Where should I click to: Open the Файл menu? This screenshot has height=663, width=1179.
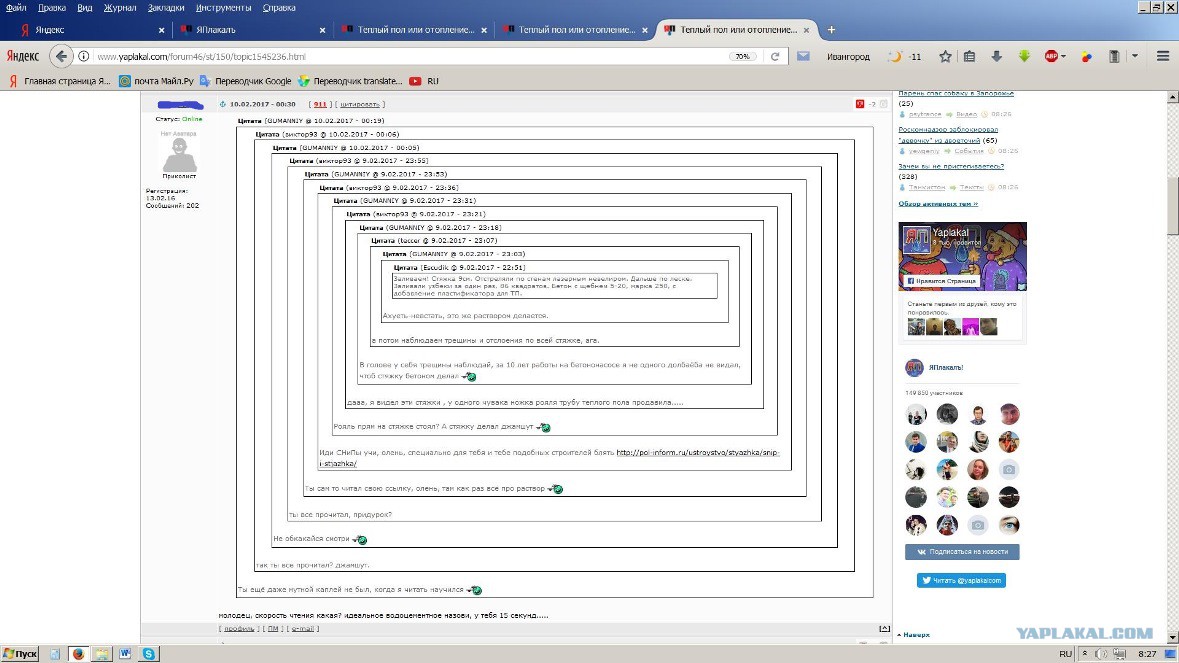16,8
